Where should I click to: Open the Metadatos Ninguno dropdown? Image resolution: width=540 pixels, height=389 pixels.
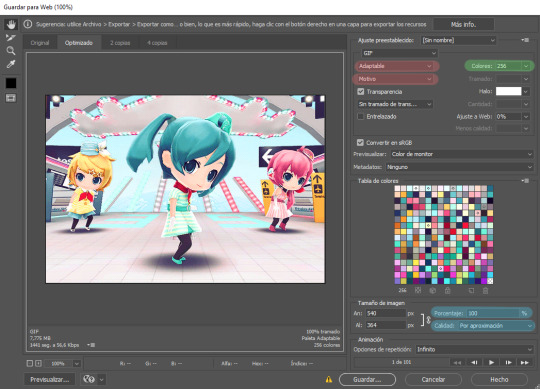click(459, 167)
